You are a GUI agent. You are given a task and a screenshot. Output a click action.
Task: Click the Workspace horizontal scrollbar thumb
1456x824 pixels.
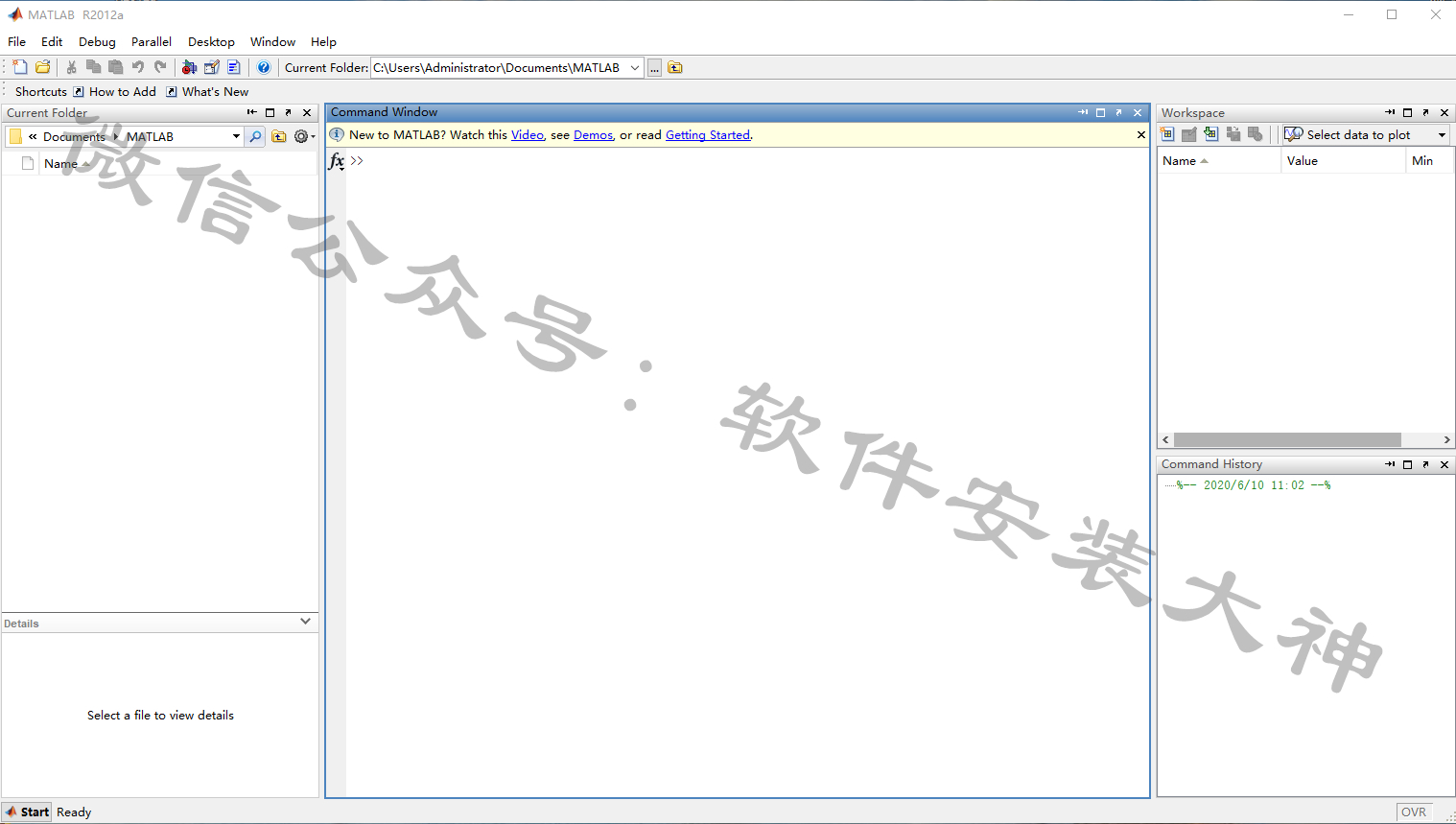1287,439
